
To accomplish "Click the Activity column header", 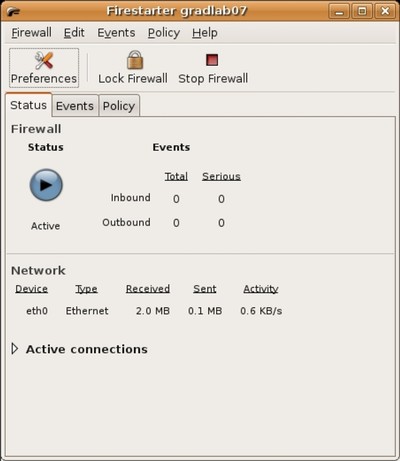I will 261,289.
